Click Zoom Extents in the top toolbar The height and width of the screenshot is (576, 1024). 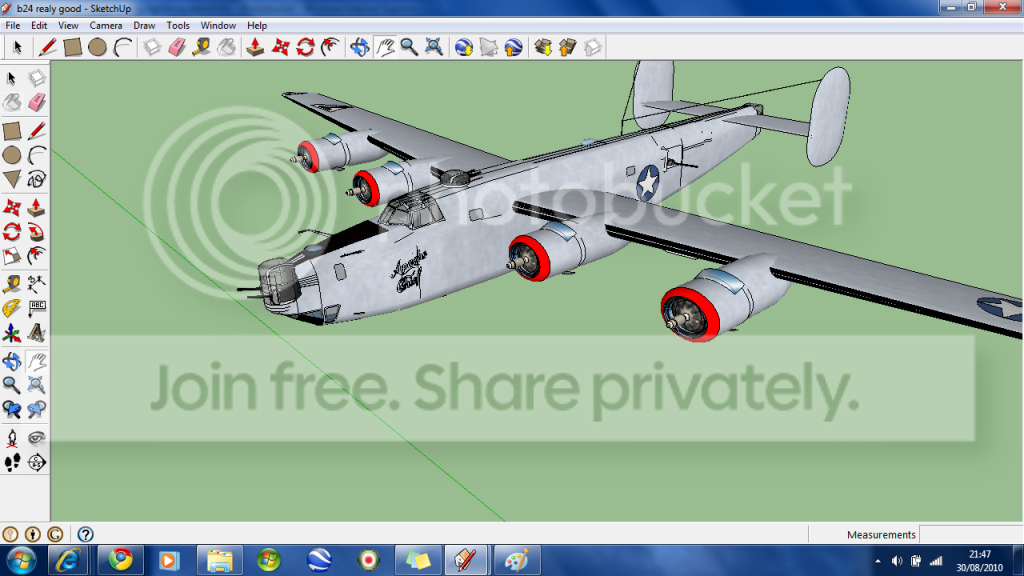pyautogui.click(x=434, y=47)
